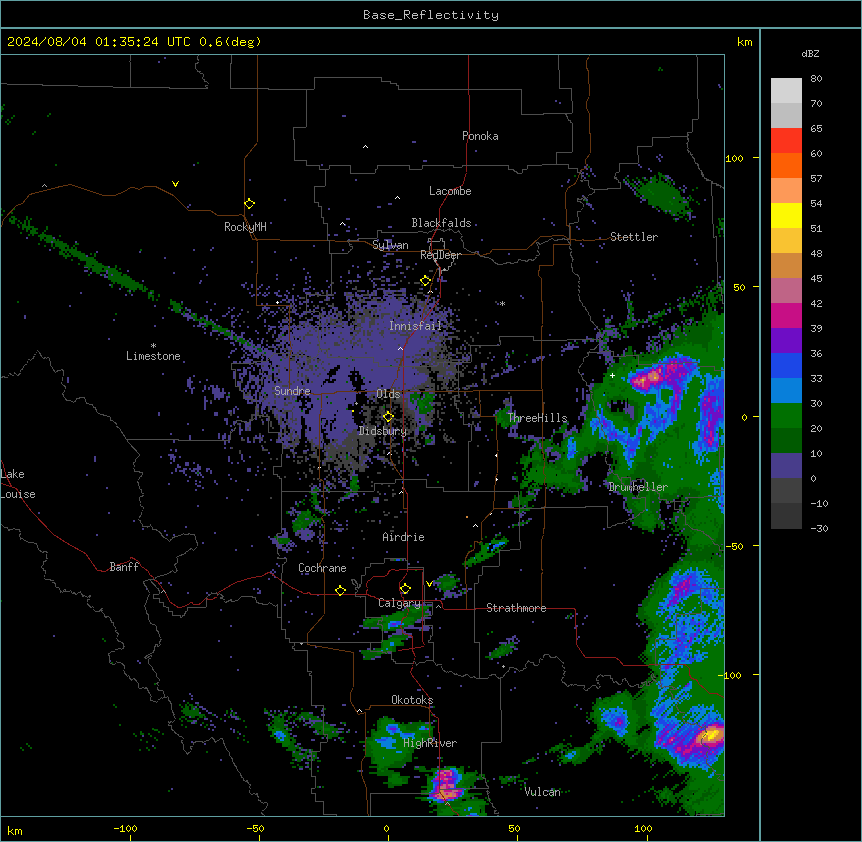
Task: Click the Limestone label
Action: pyautogui.click(x=153, y=356)
